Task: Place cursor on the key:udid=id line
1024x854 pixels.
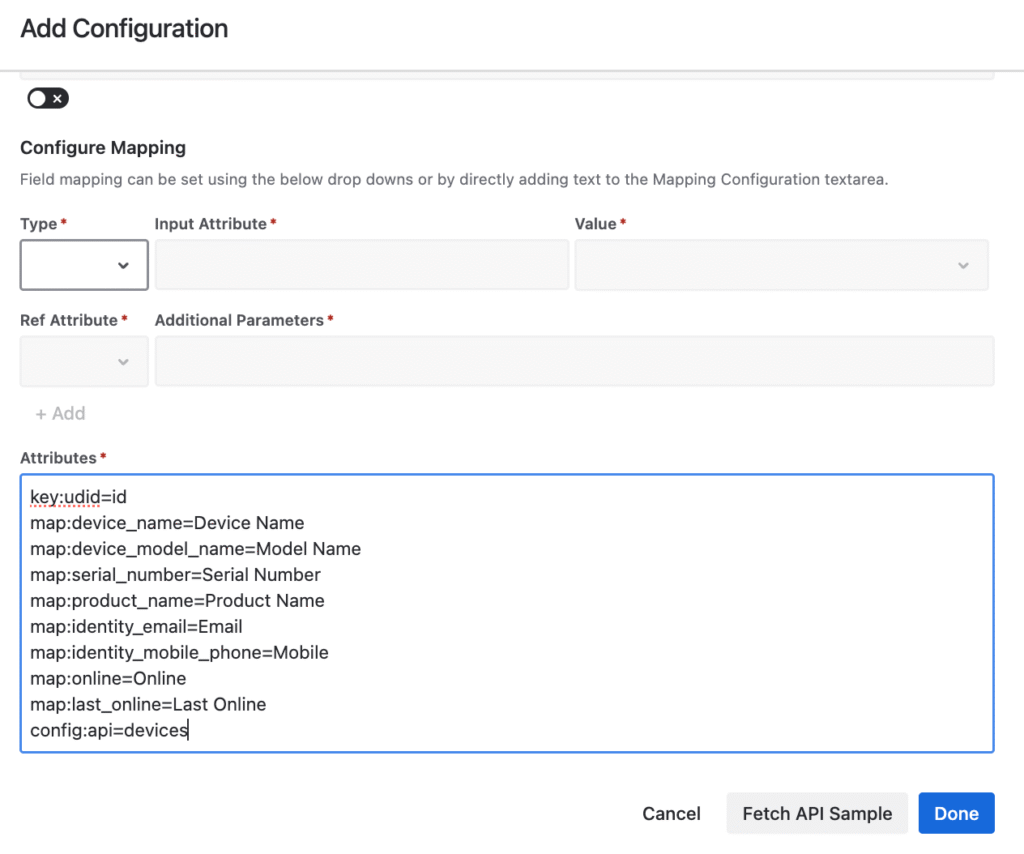Action: click(x=78, y=497)
